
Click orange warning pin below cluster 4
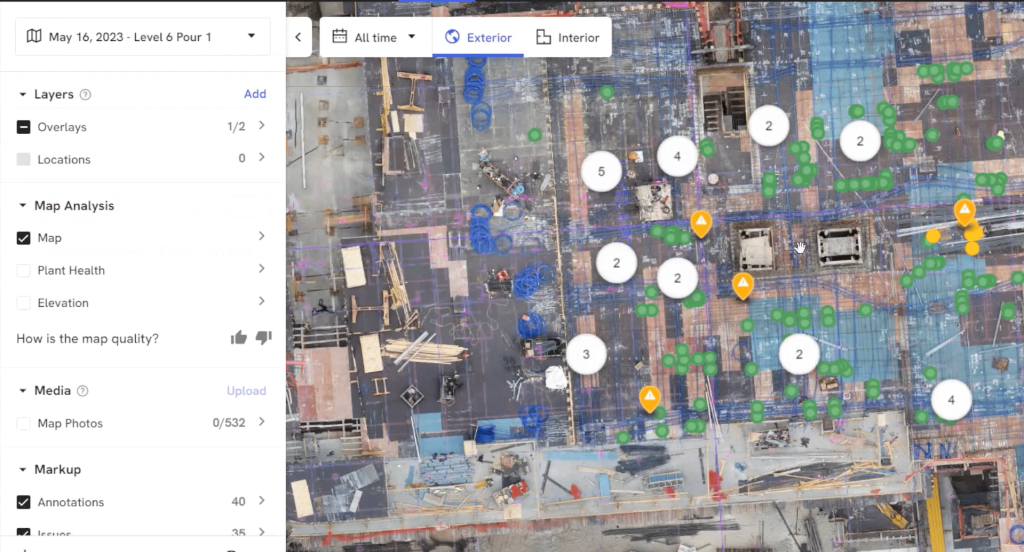[x=701, y=223]
